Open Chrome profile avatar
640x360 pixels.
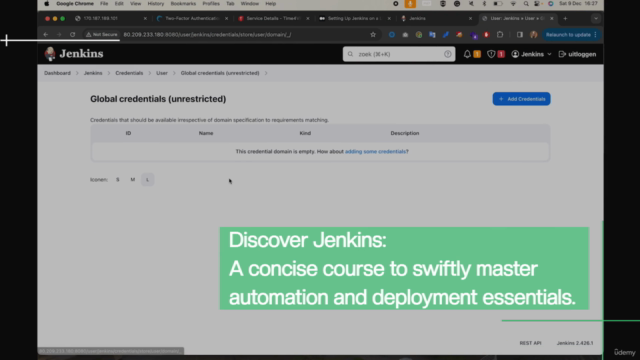pyautogui.click(x=533, y=35)
